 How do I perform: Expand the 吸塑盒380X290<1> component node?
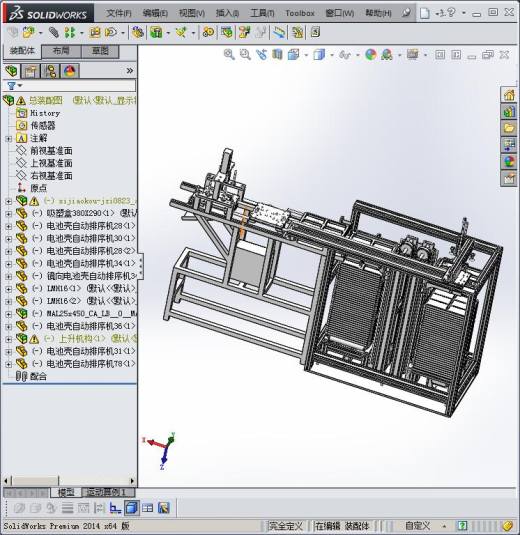[x=9, y=214]
